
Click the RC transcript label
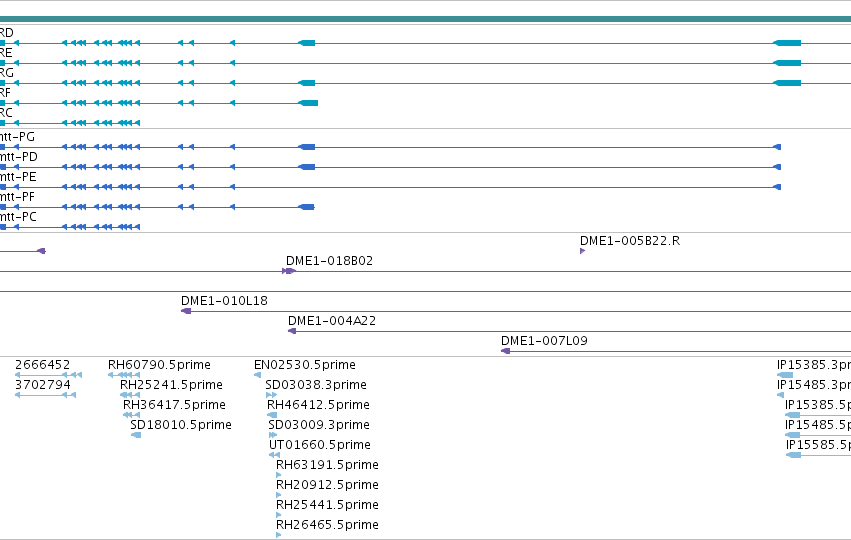tap(6, 113)
